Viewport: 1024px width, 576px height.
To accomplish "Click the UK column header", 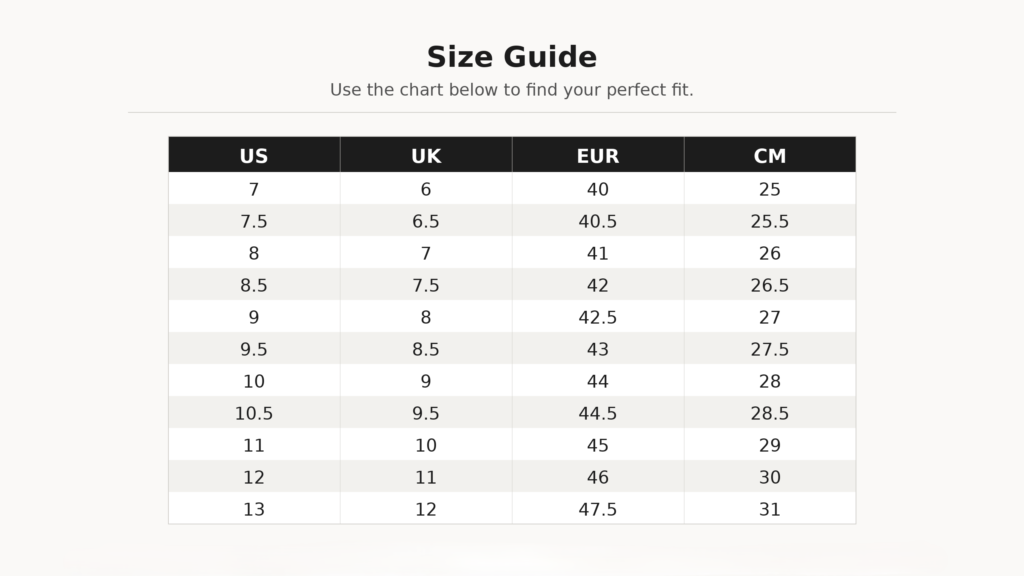I will [426, 156].
